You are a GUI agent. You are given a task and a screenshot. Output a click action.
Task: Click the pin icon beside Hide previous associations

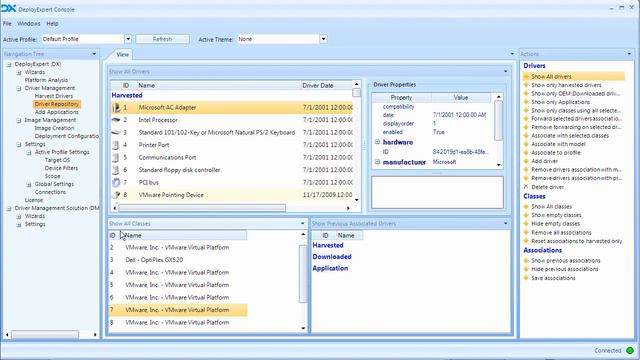point(526,269)
